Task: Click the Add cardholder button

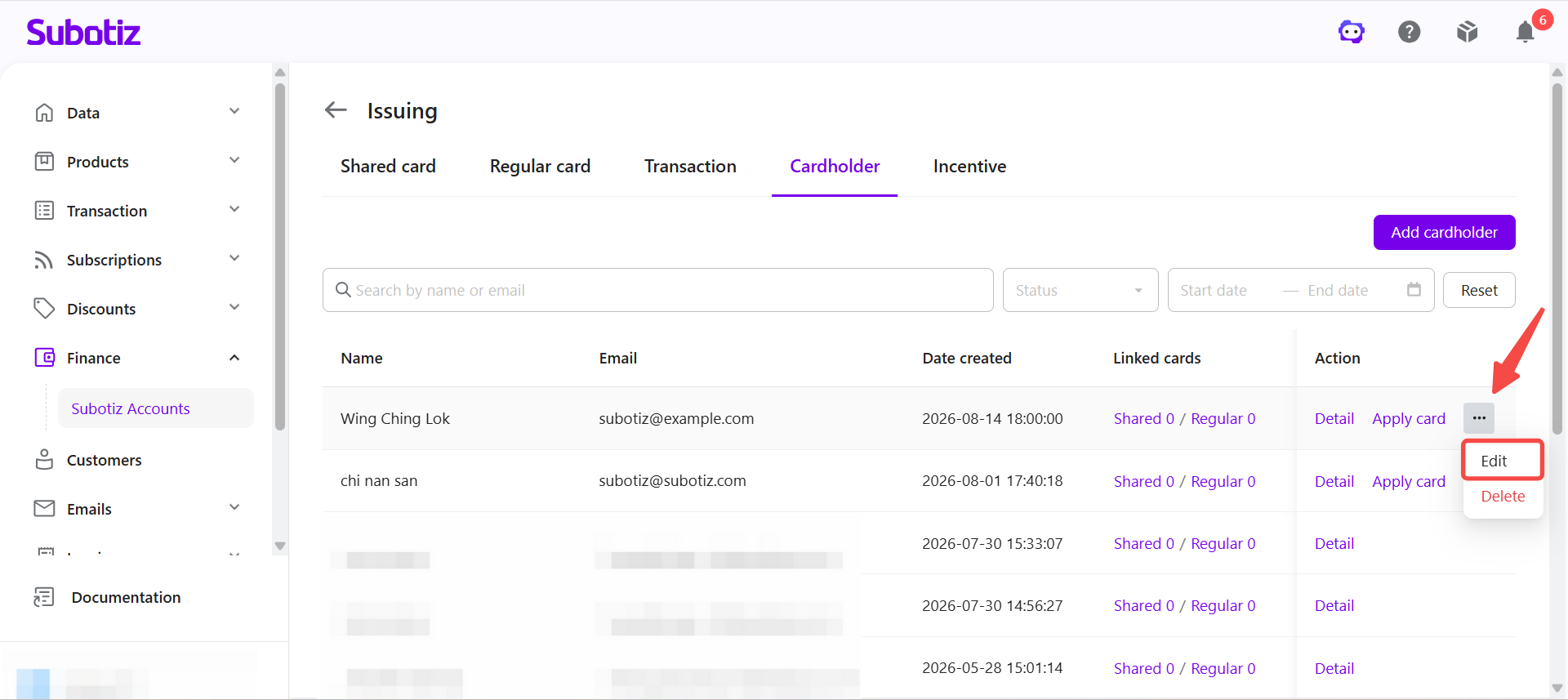Action: coord(1444,233)
